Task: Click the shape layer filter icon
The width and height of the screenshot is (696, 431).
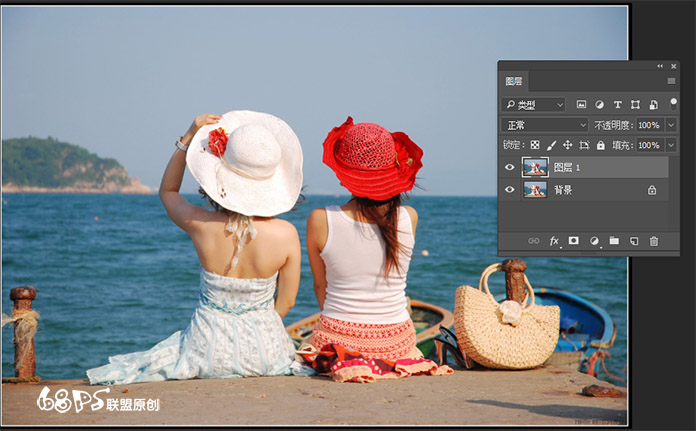Action: coord(635,104)
